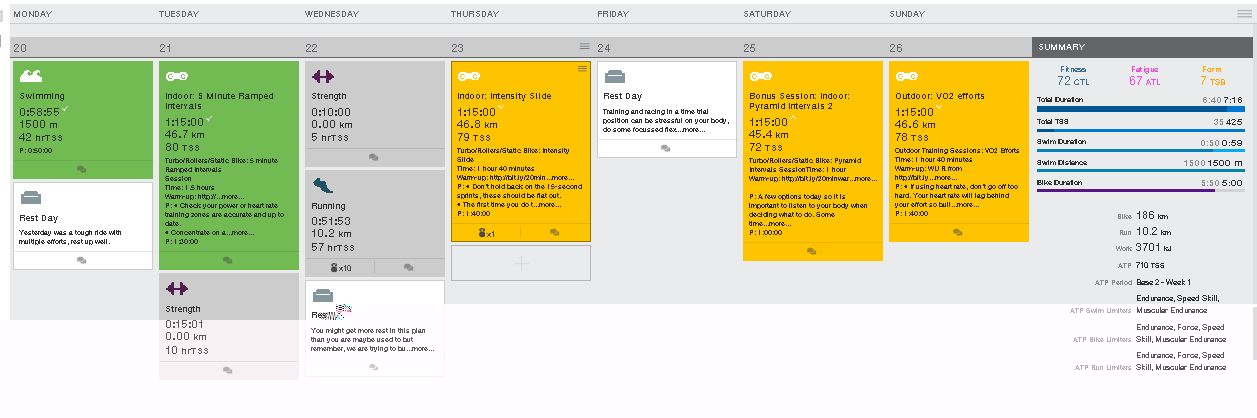Click the dumbbell icon on Wednesday's Strength workout

click(x=323, y=76)
